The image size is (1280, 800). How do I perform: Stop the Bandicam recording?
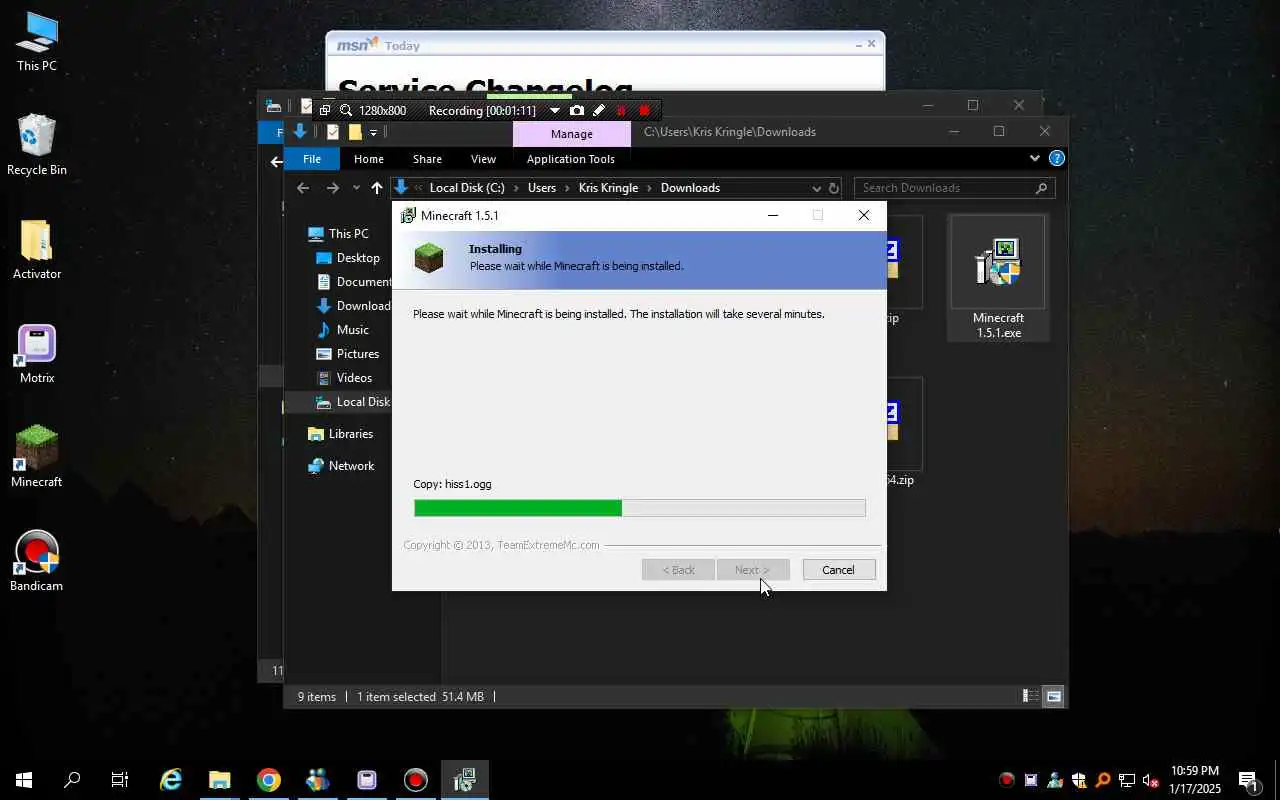pyautogui.click(x=644, y=110)
